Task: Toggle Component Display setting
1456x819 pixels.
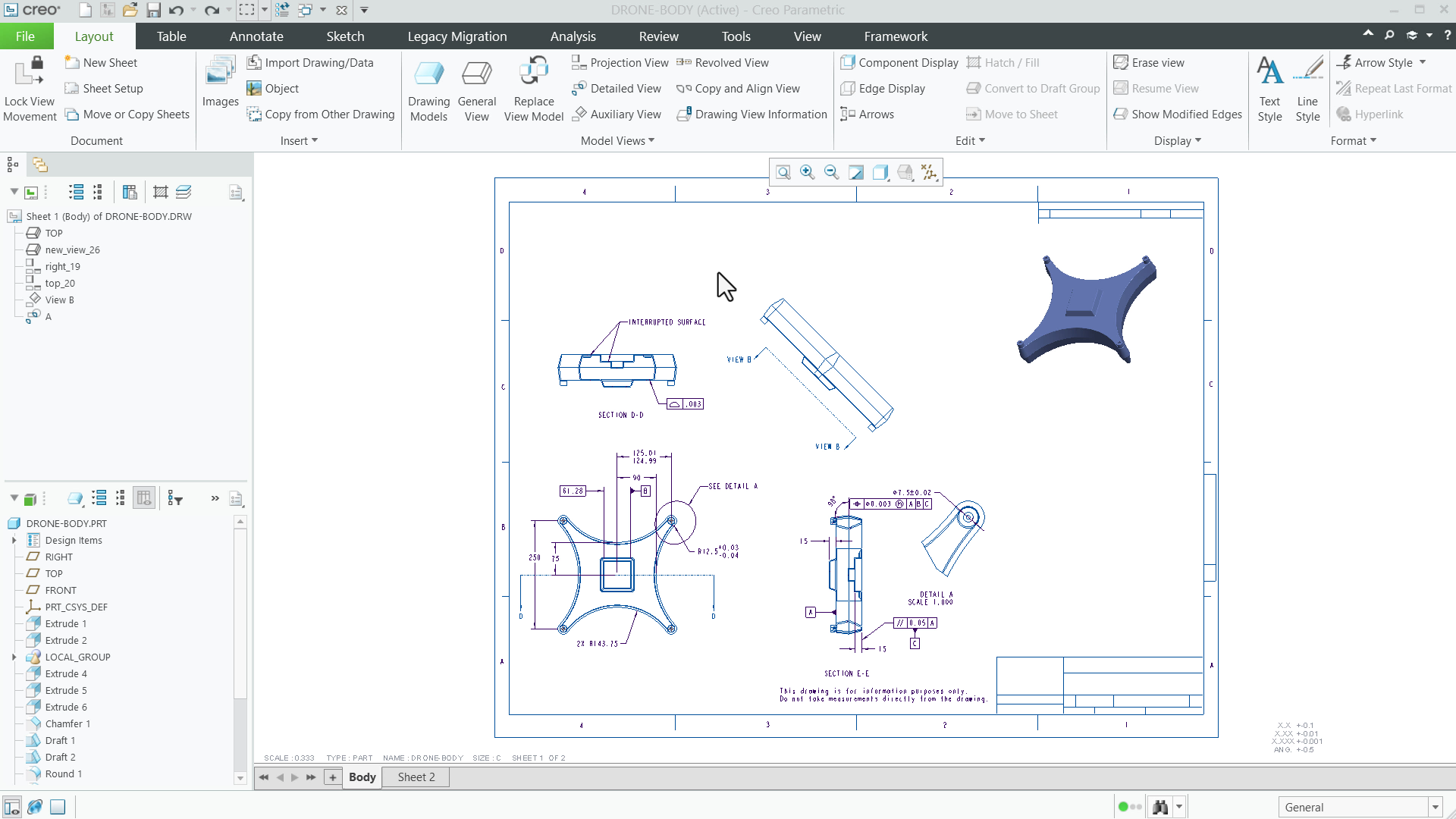Action: (899, 63)
